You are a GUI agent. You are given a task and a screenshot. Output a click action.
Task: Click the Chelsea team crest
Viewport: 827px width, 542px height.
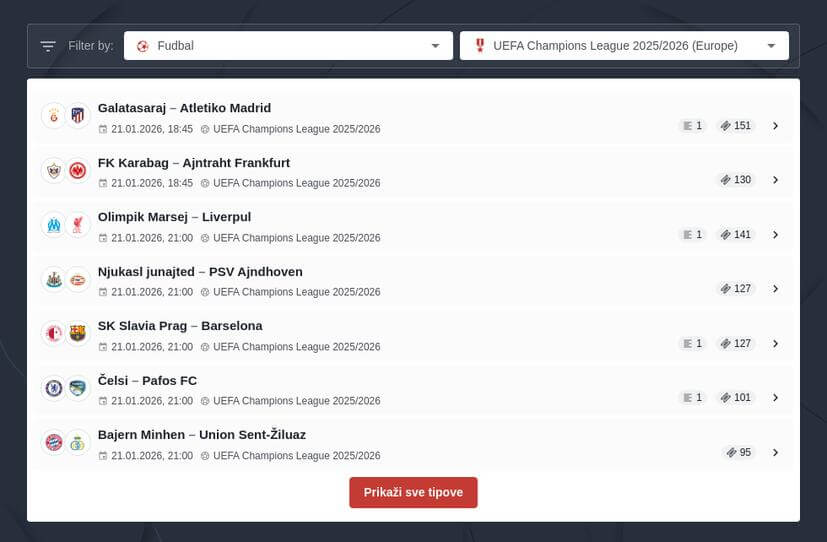(x=54, y=388)
